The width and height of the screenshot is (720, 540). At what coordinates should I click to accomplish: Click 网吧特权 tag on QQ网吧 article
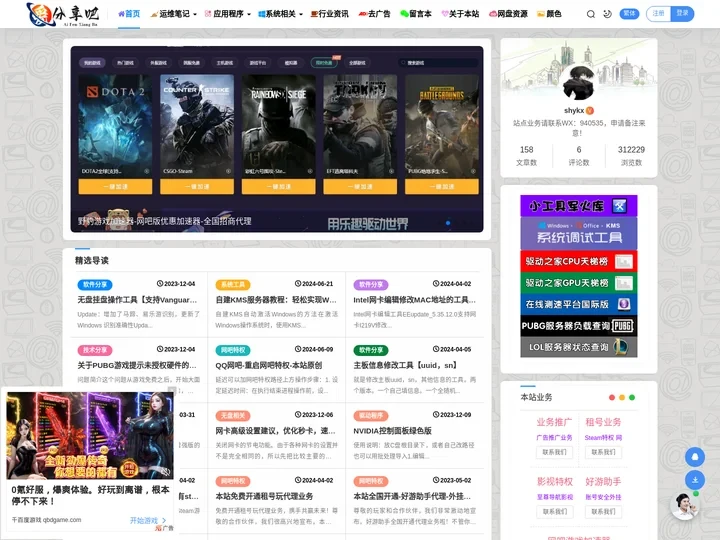coord(233,350)
